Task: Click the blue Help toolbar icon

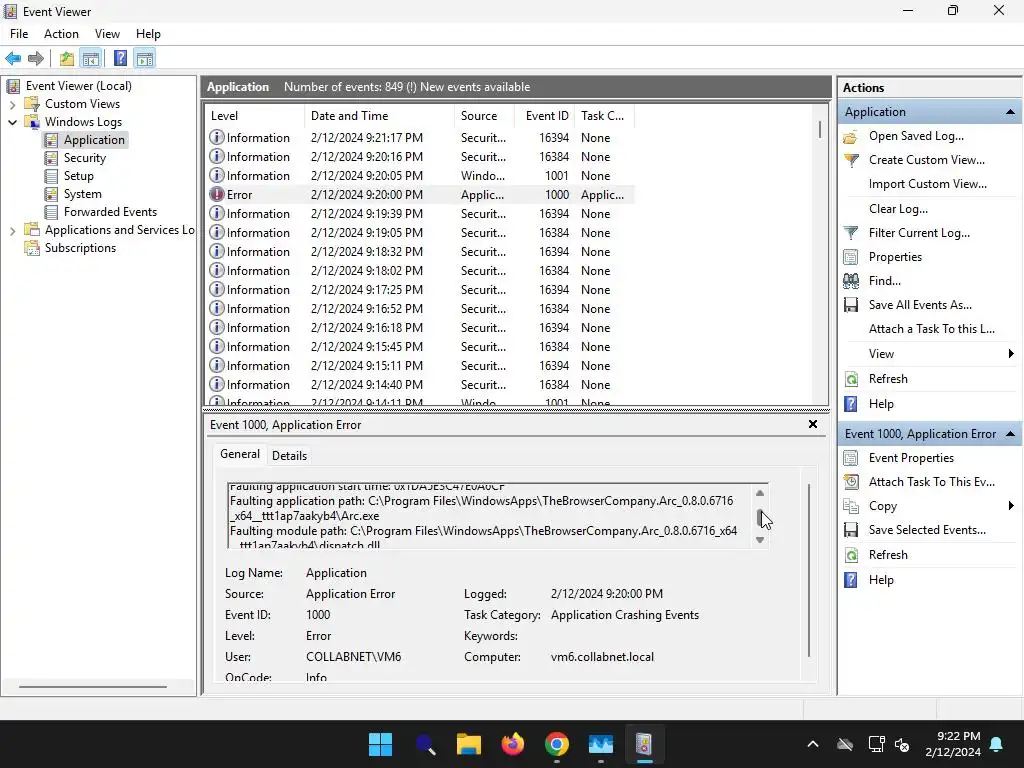Action: click(x=120, y=58)
